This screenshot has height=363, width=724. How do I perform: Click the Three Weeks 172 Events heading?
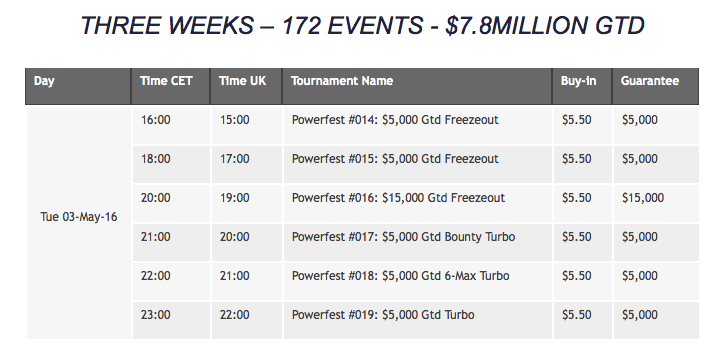click(362, 25)
